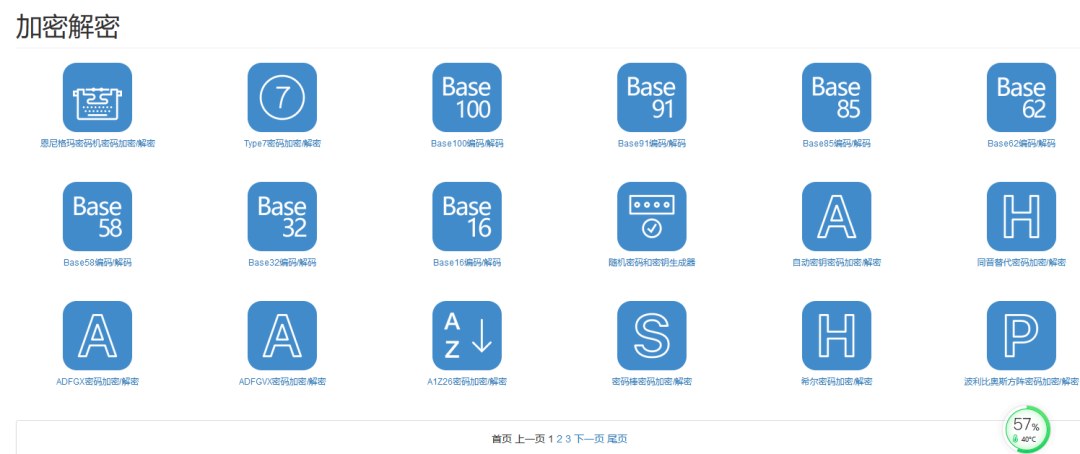Image resolution: width=1080 pixels, height=454 pixels.
Task: Open Base32编码/解码 text link
Action: tap(282, 262)
